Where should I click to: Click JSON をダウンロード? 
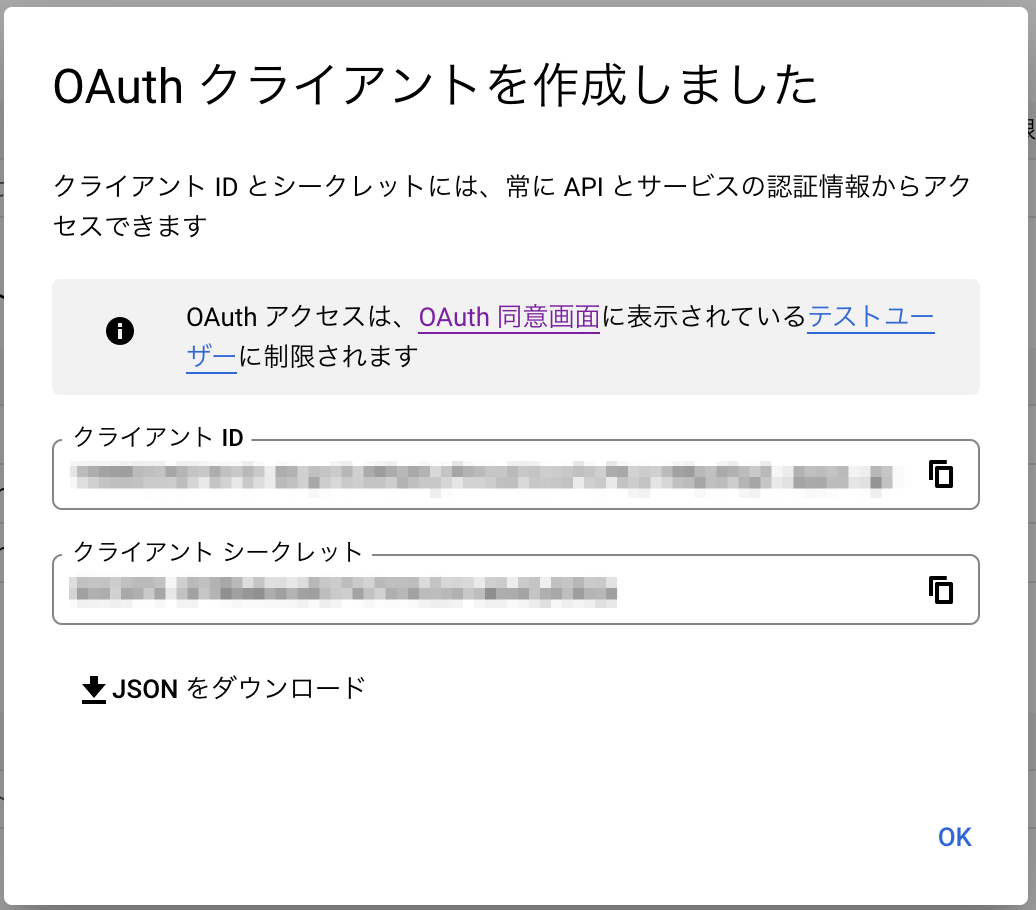click(222, 687)
